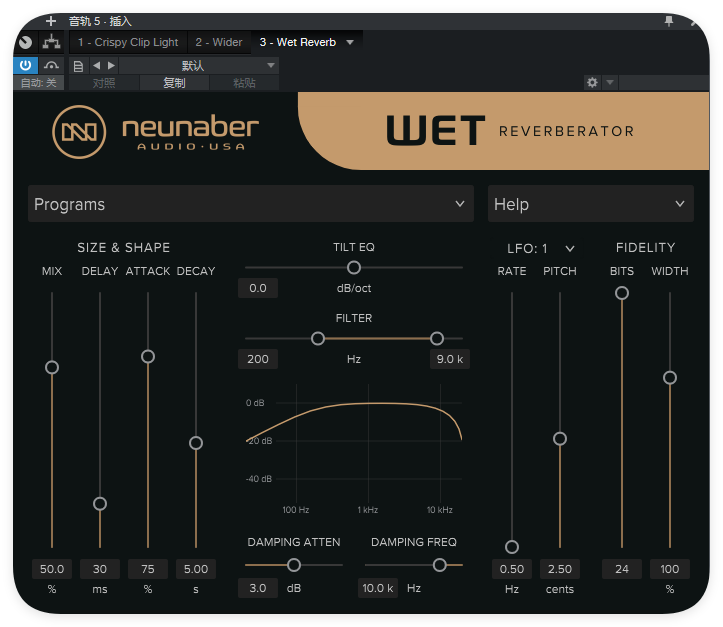Click the round compare knob icon
This screenshot has width=723, height=627.
25,42
